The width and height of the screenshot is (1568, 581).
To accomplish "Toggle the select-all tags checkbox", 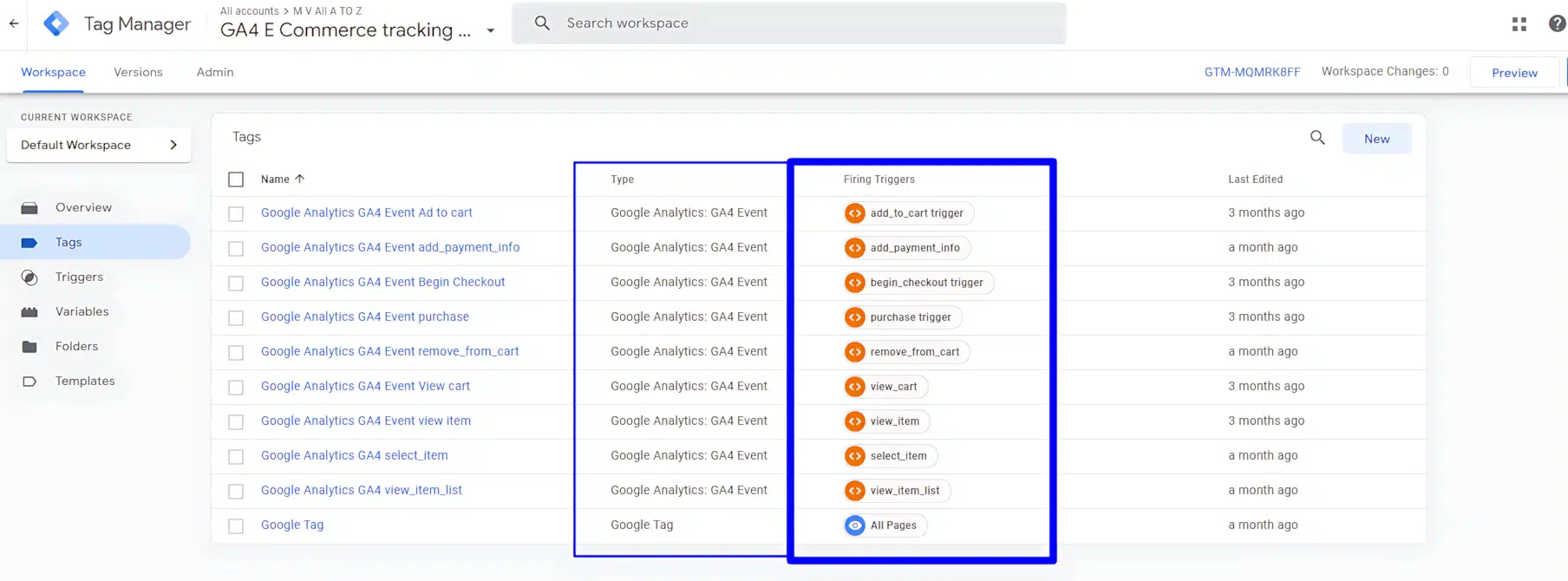I will pos(236,180).
